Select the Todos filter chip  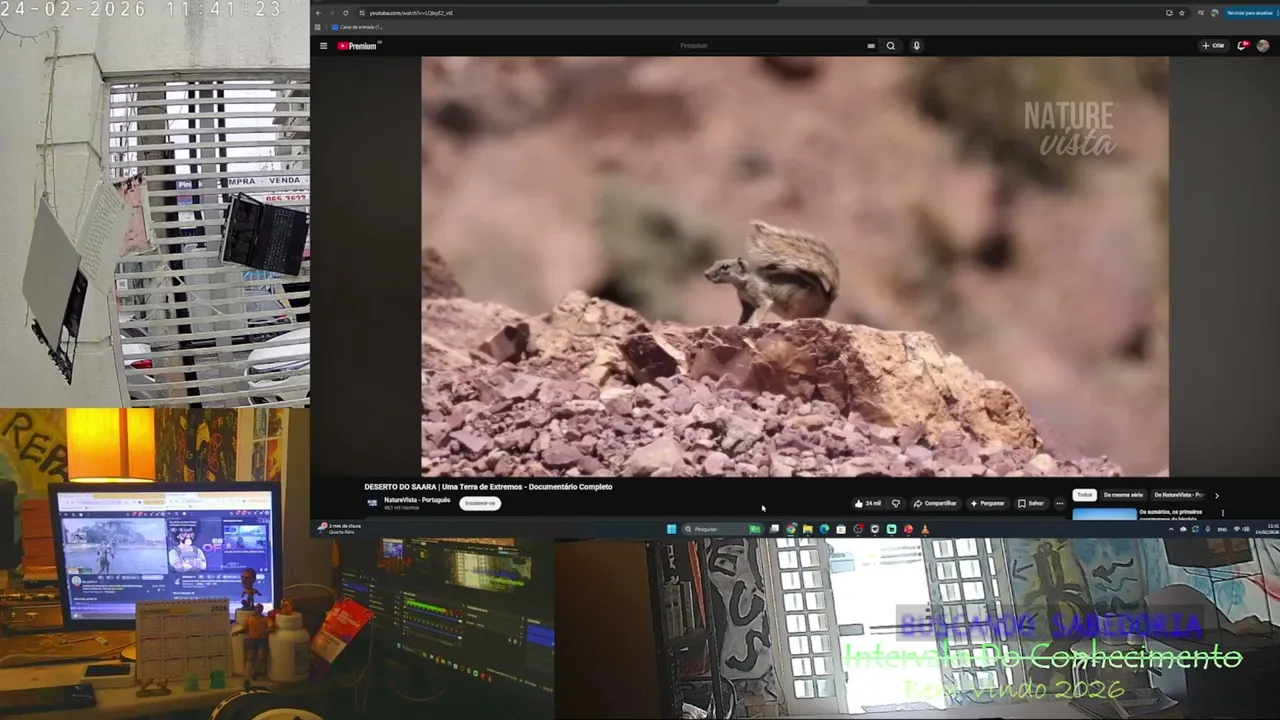[x=1085, y=495]
